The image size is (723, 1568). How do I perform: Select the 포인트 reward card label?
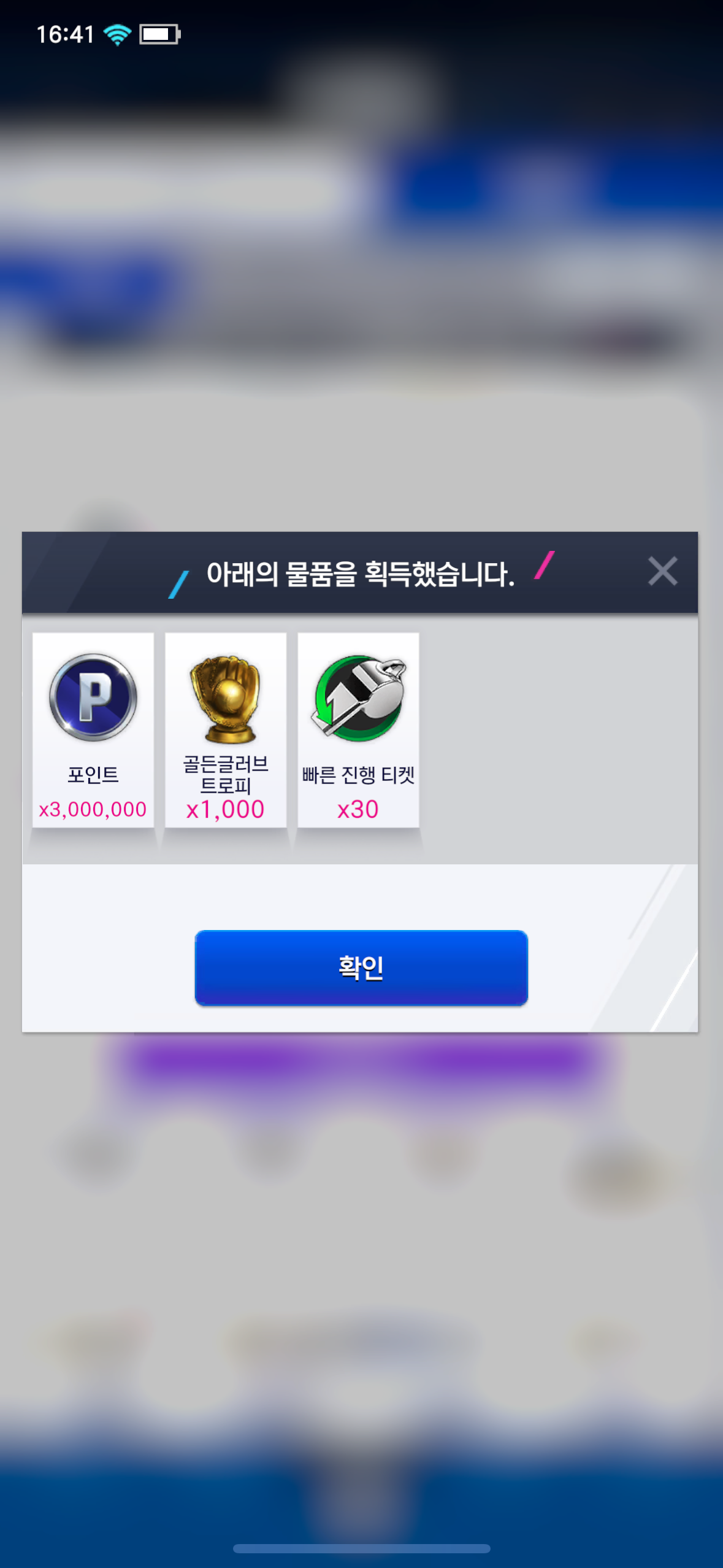coord(93,775)
